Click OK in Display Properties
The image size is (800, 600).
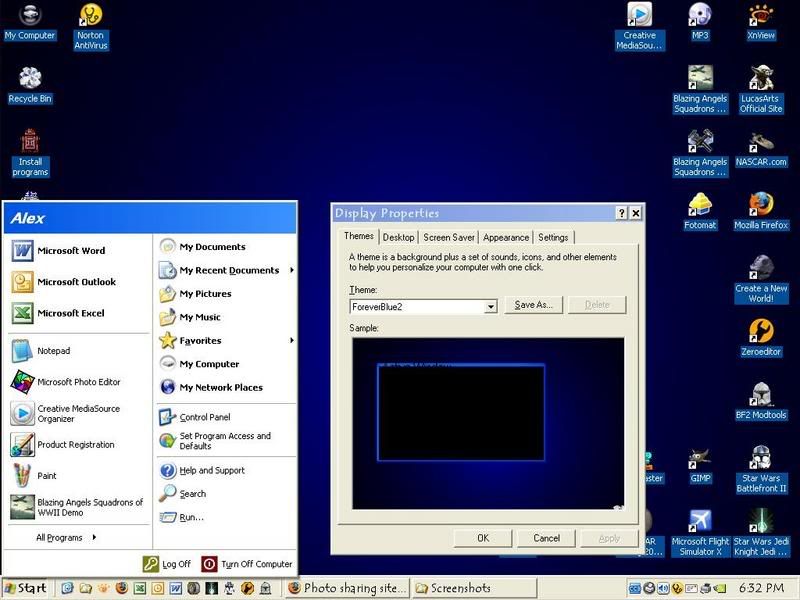point(483,538)
